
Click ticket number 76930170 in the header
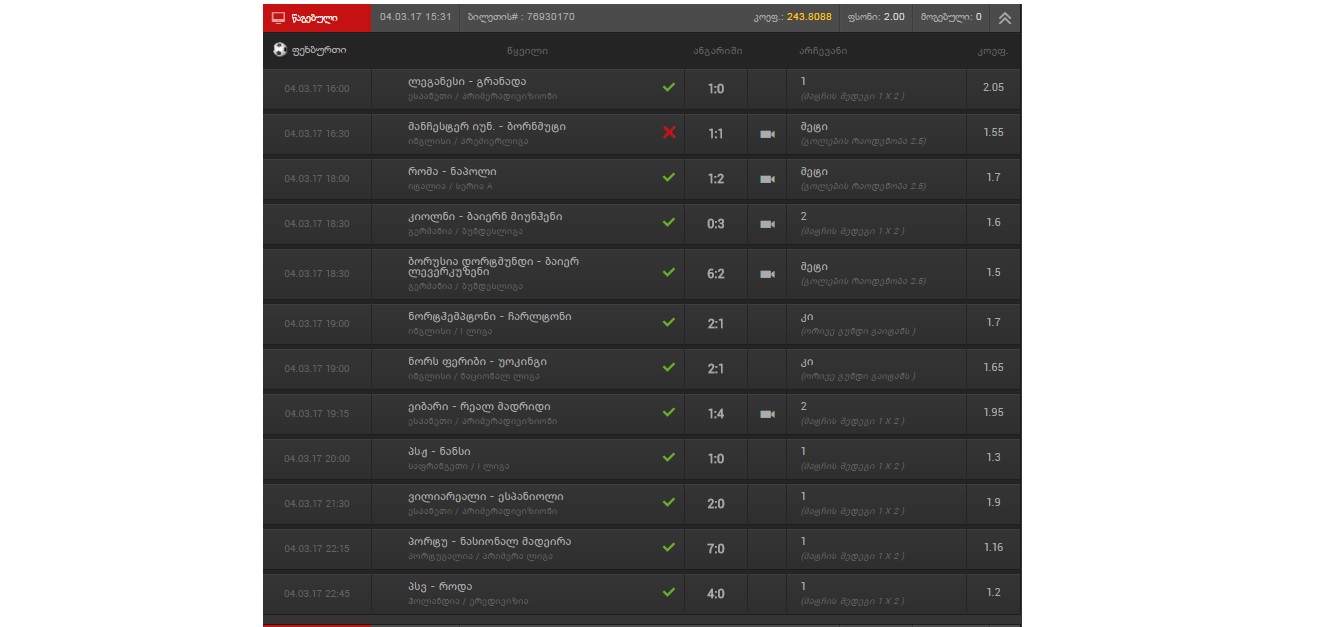pos(550,17)
